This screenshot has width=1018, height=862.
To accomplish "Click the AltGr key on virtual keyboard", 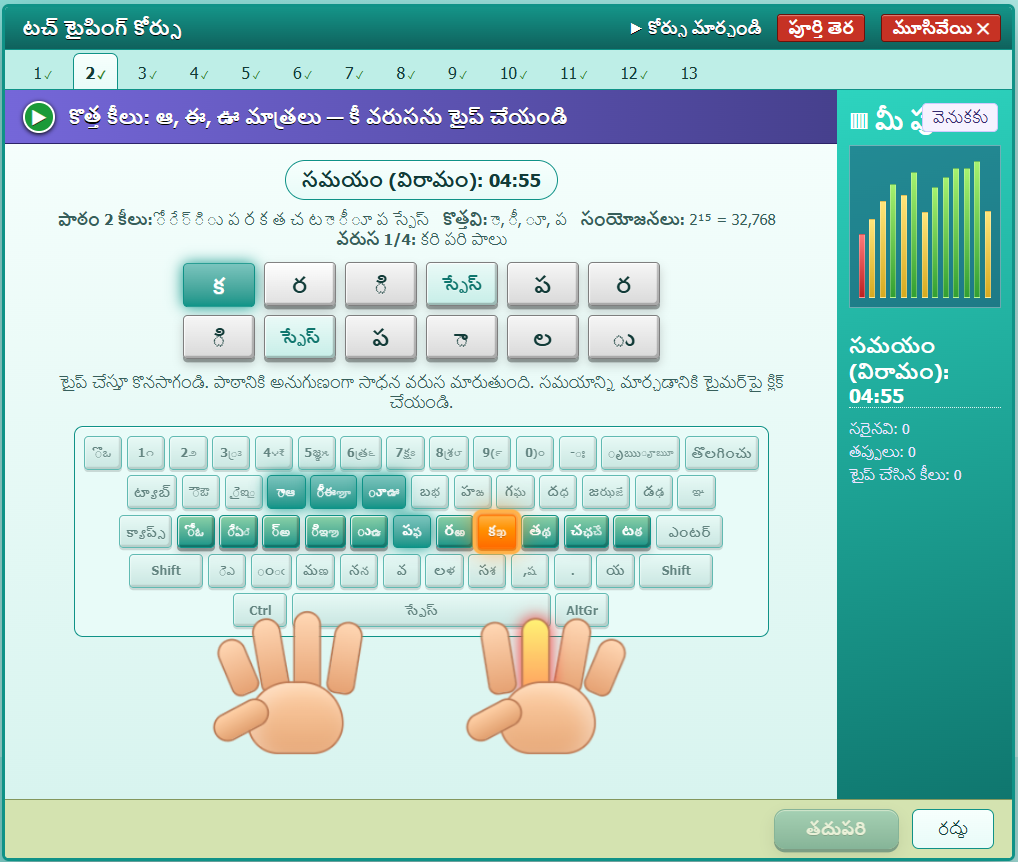I will 582,610.
